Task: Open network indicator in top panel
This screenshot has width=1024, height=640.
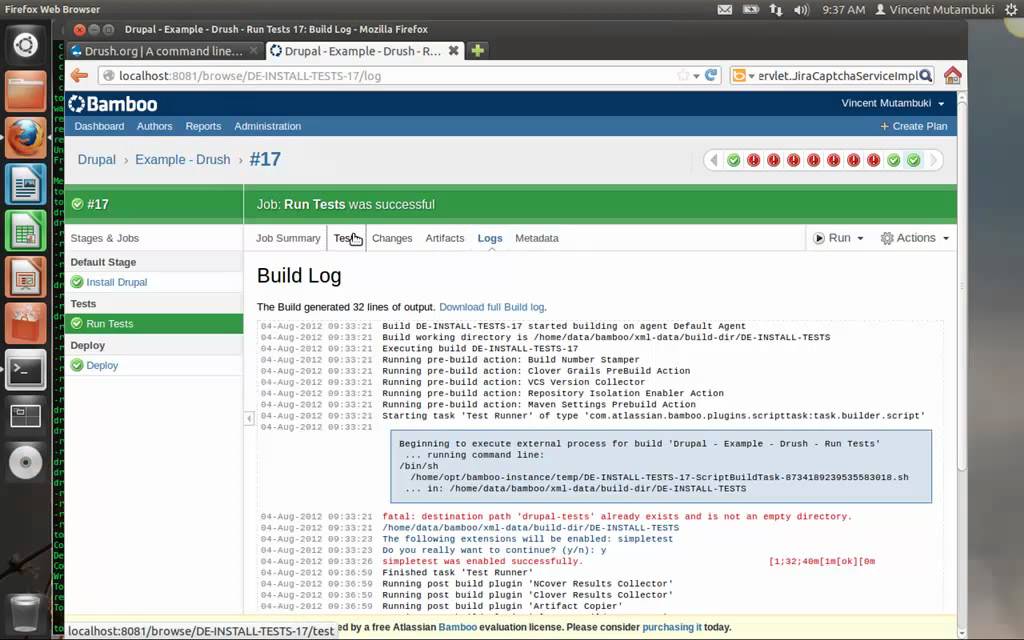Action: click(x=776, y=10)
